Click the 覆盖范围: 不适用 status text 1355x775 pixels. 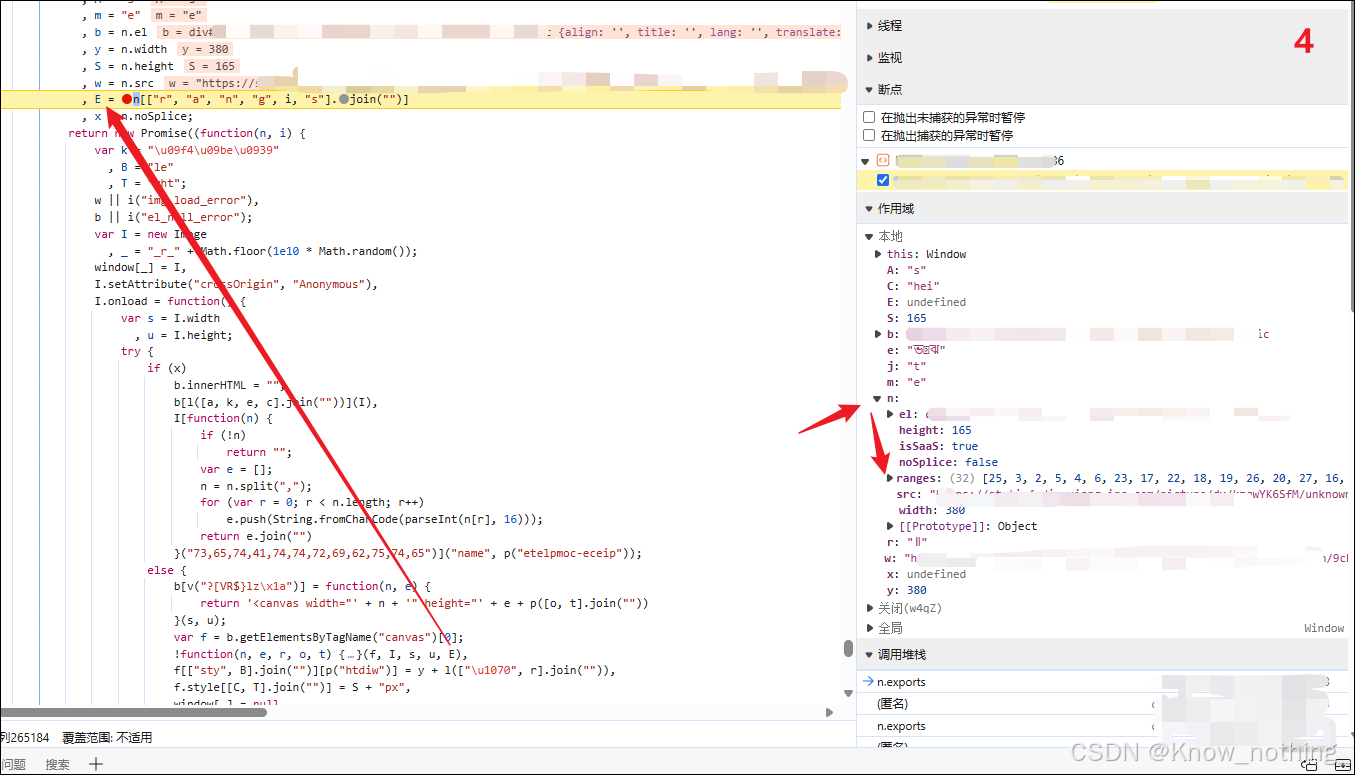click(x=107, y=738)
